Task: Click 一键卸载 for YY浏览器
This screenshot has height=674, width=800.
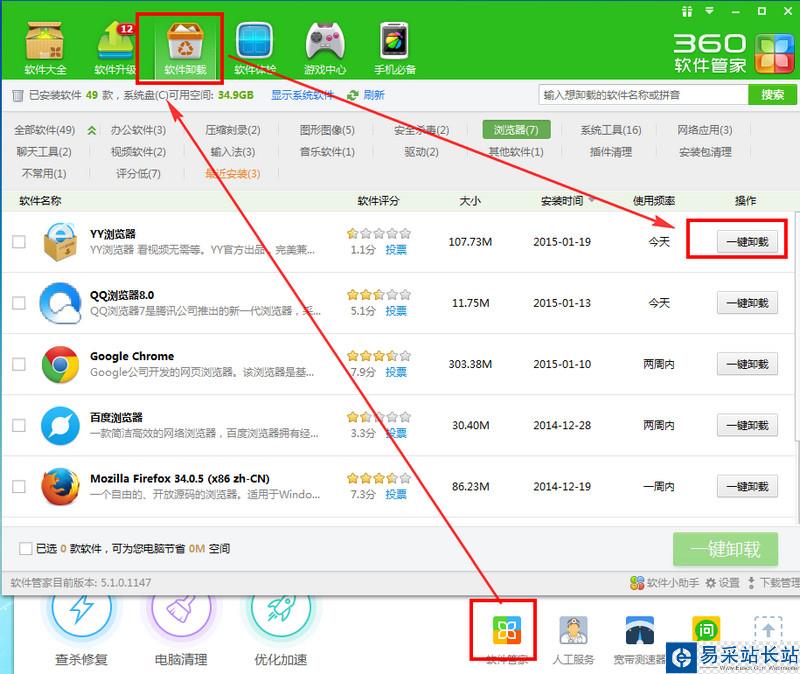Action: coord(747,242)
